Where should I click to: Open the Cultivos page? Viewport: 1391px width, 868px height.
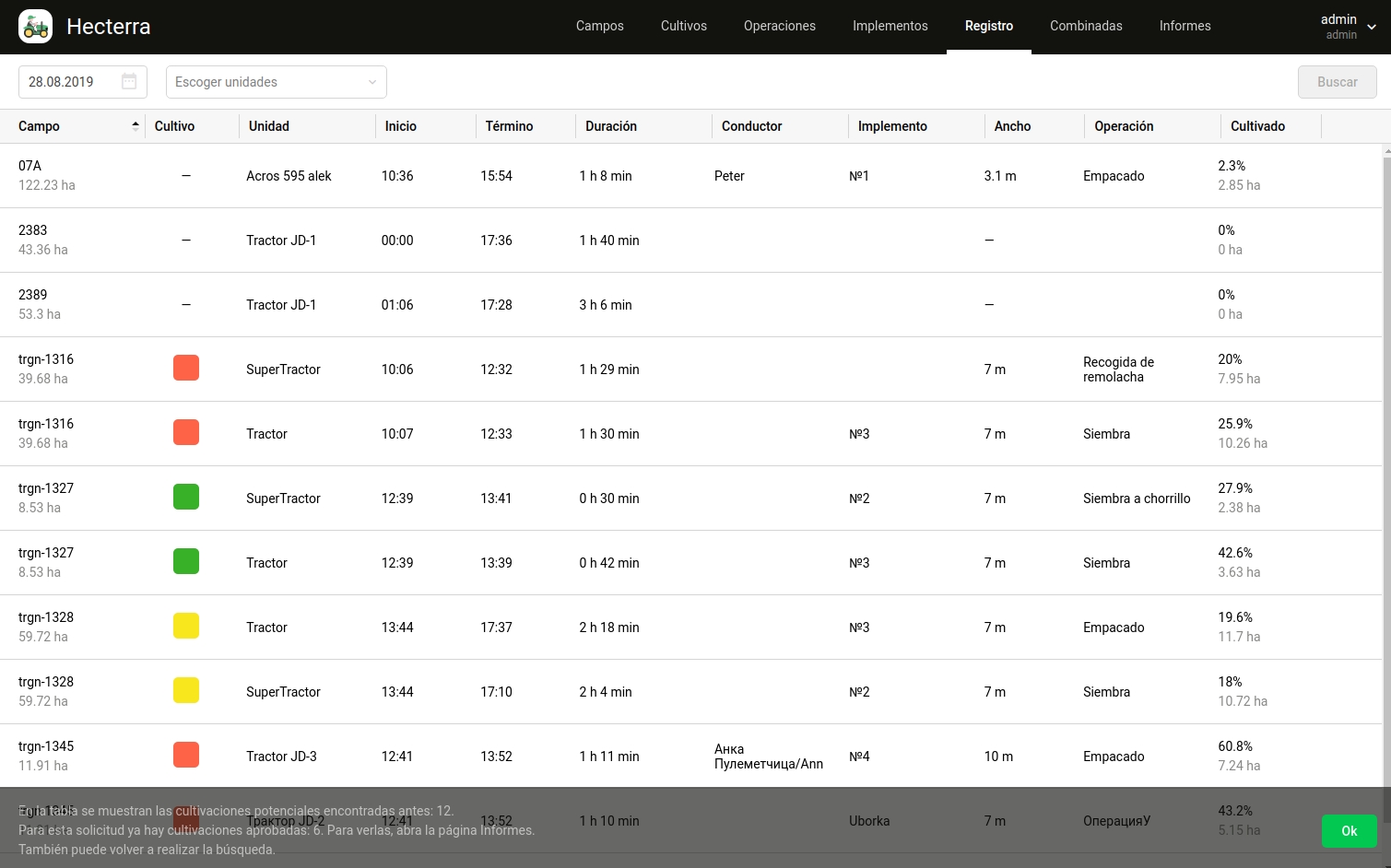684,26
